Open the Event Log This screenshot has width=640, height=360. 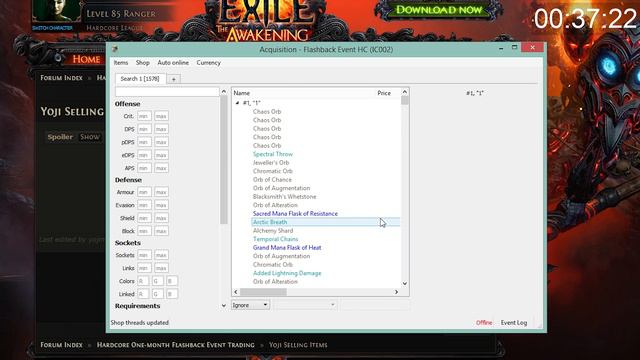(x=514, y=322)
